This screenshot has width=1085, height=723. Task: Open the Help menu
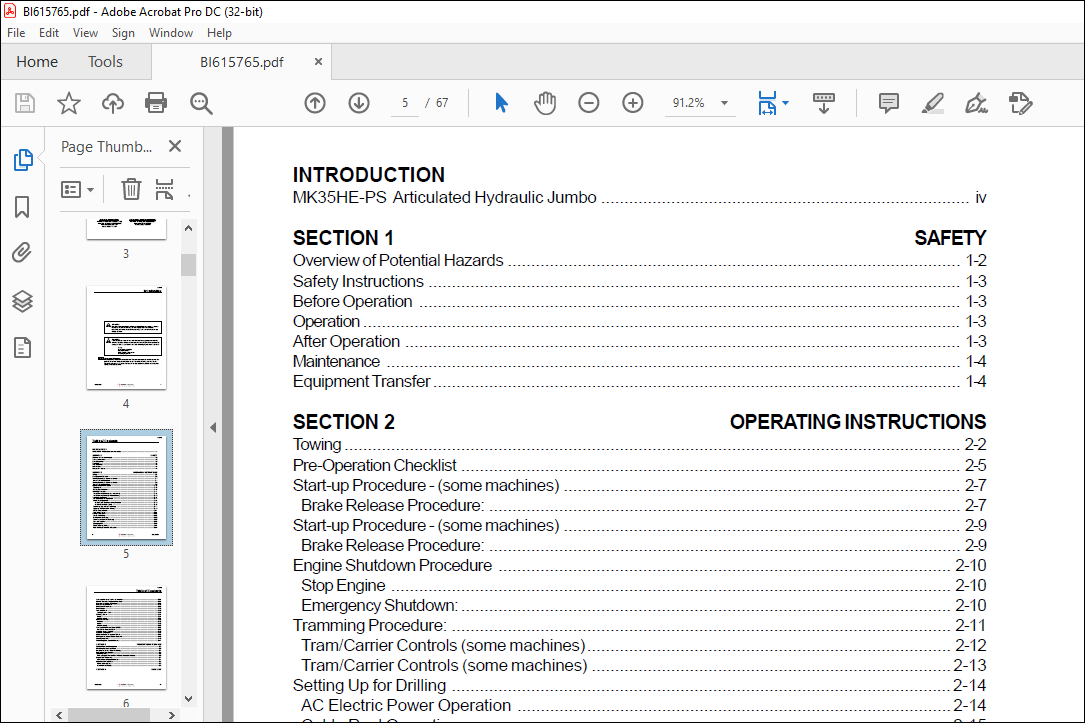point(219,33)
